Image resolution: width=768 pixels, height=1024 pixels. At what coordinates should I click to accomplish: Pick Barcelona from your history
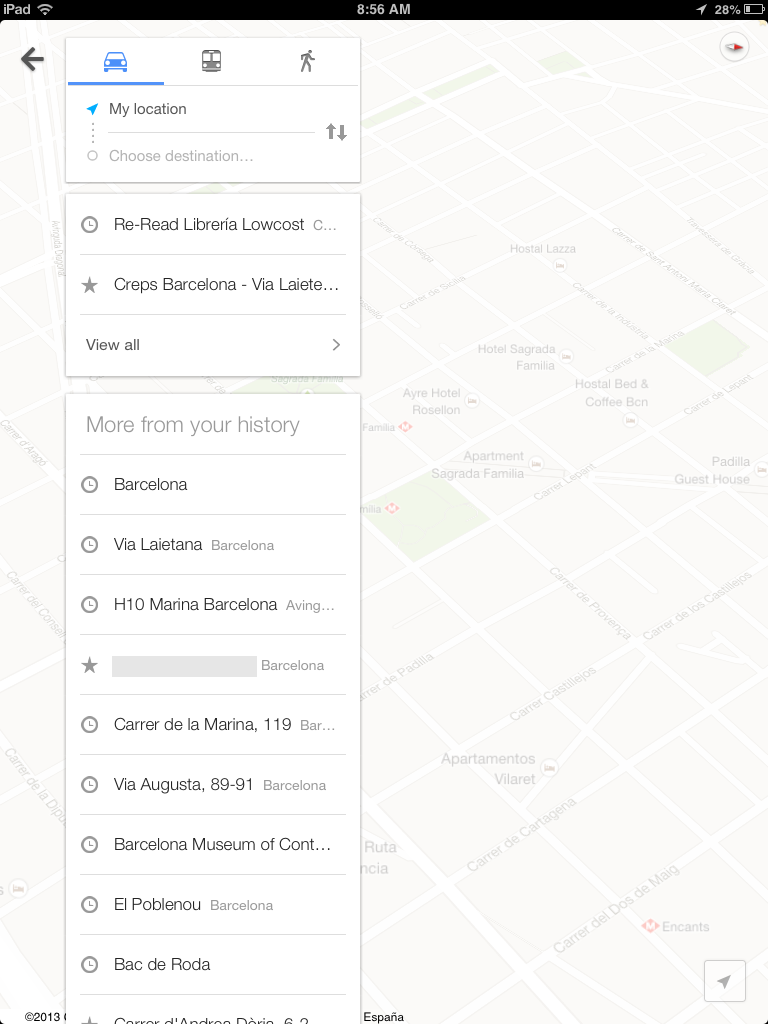tap(212, 485)
